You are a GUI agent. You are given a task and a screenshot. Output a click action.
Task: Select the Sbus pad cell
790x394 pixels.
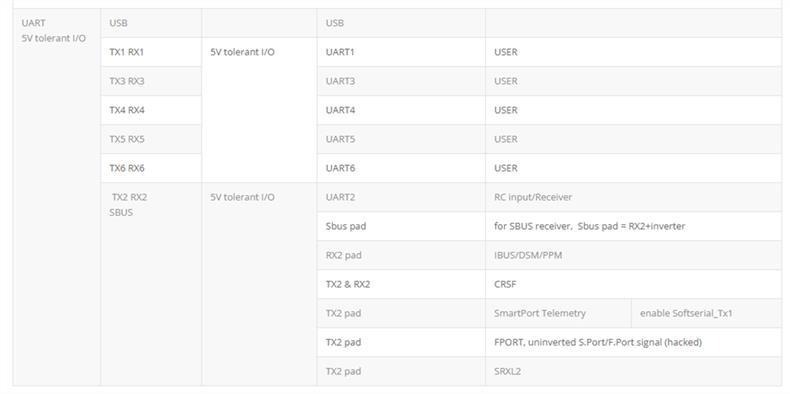[x=401, y=226]
